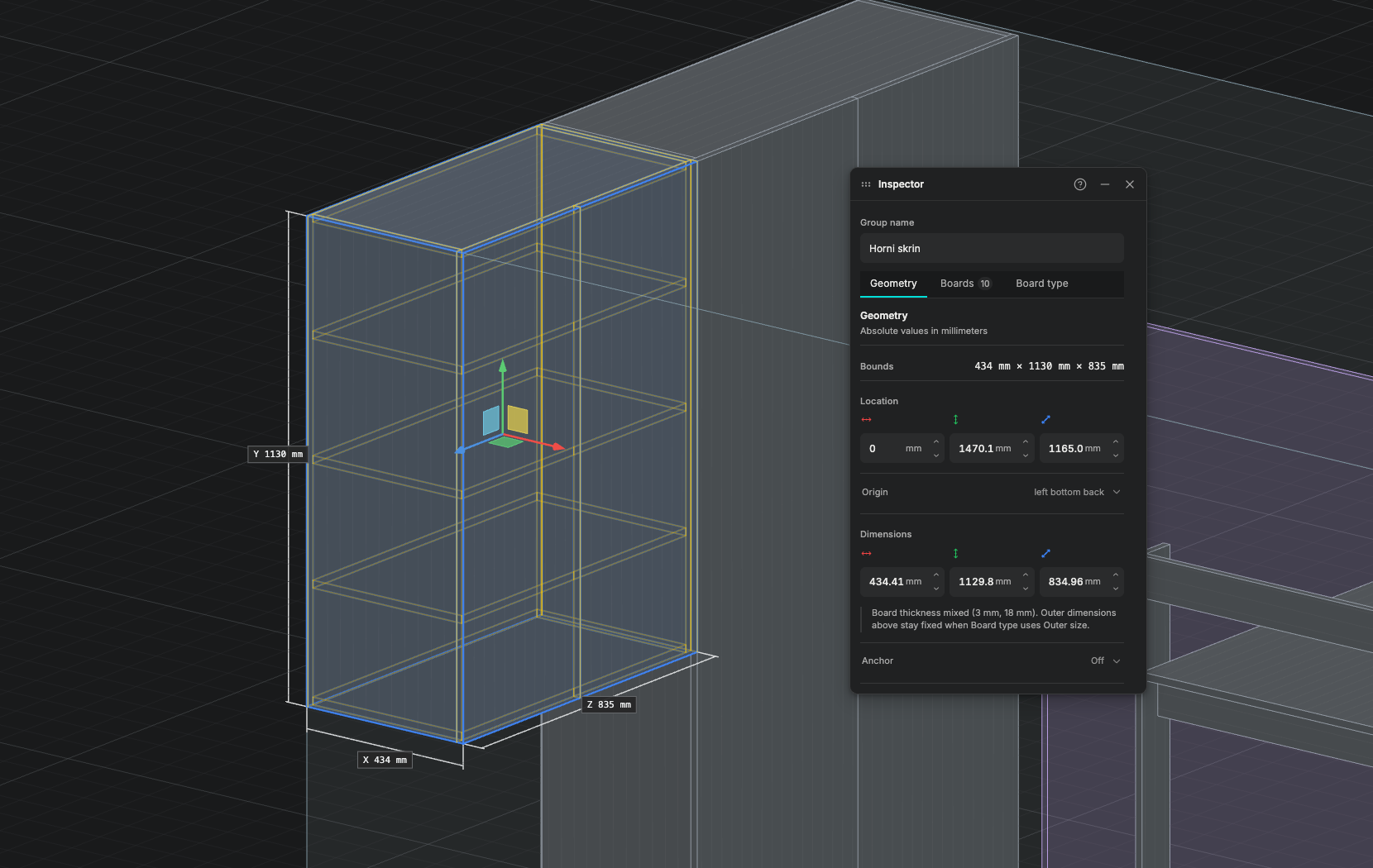Click the blue Z-axis icon under Location
The image size is (1373, 868).
click(x=1045, y=420)
